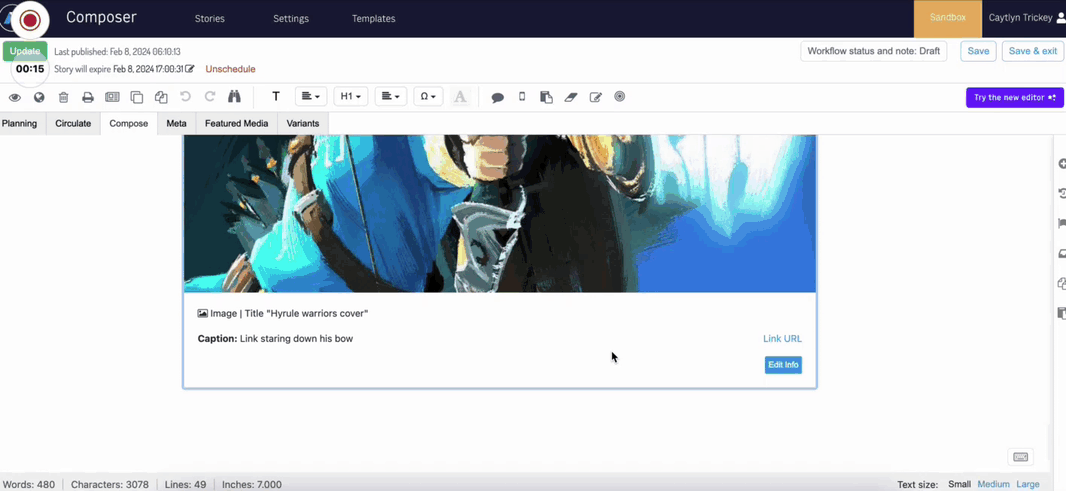Click the edit icon next to expiry date

pyautogui.click(x=190, y=69)
